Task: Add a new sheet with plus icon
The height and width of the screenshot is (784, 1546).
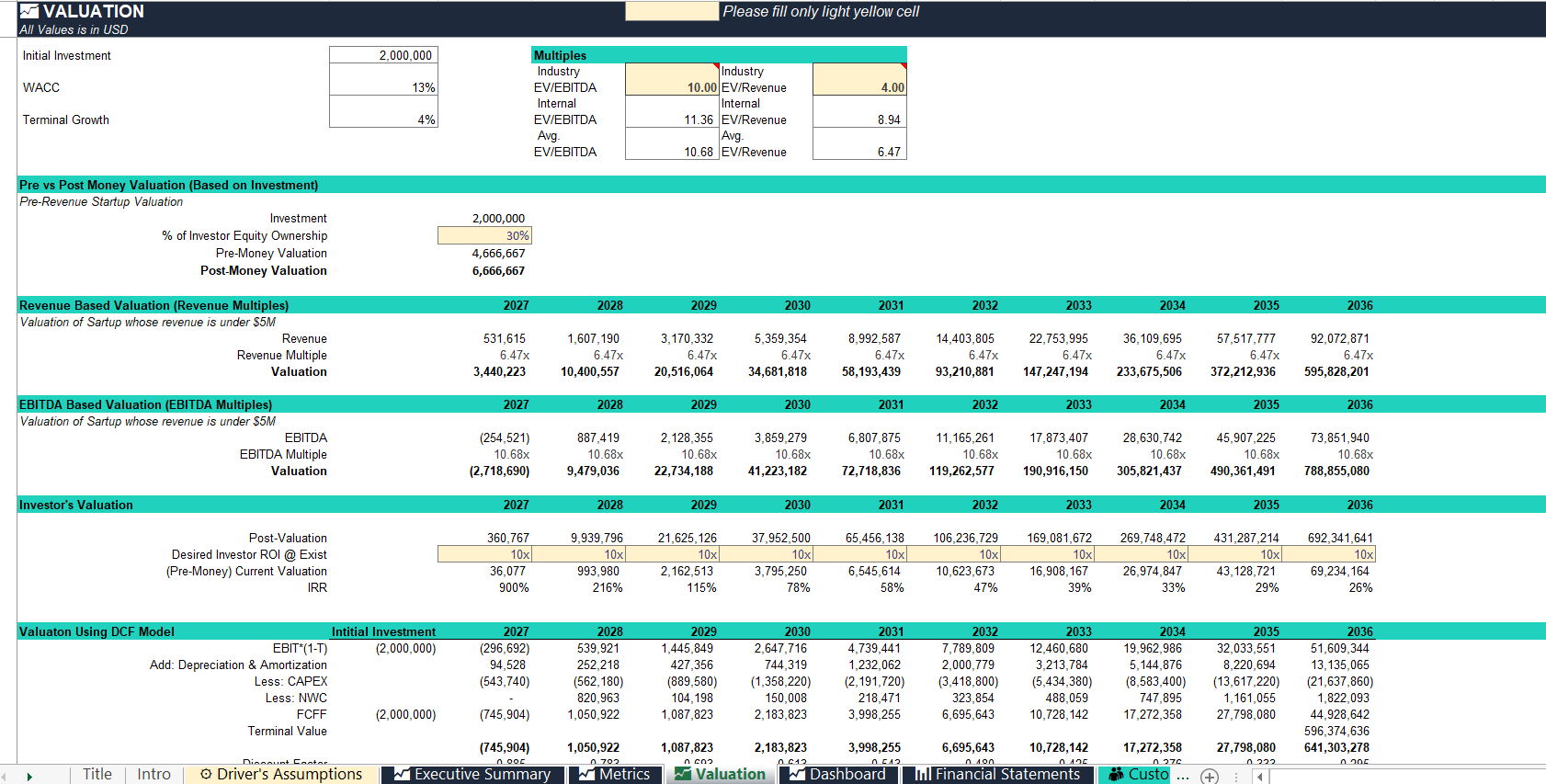Action: tap(1210, 777)
